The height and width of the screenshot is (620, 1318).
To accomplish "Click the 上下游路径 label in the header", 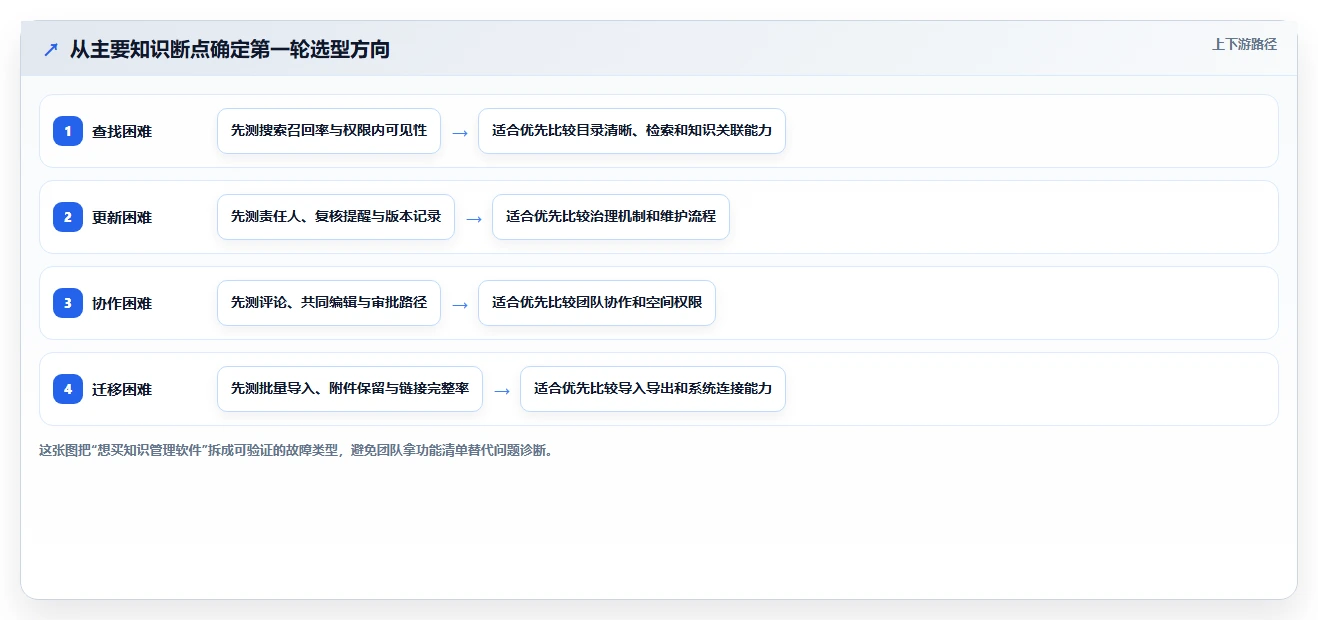I will (x=1244, y=44).
